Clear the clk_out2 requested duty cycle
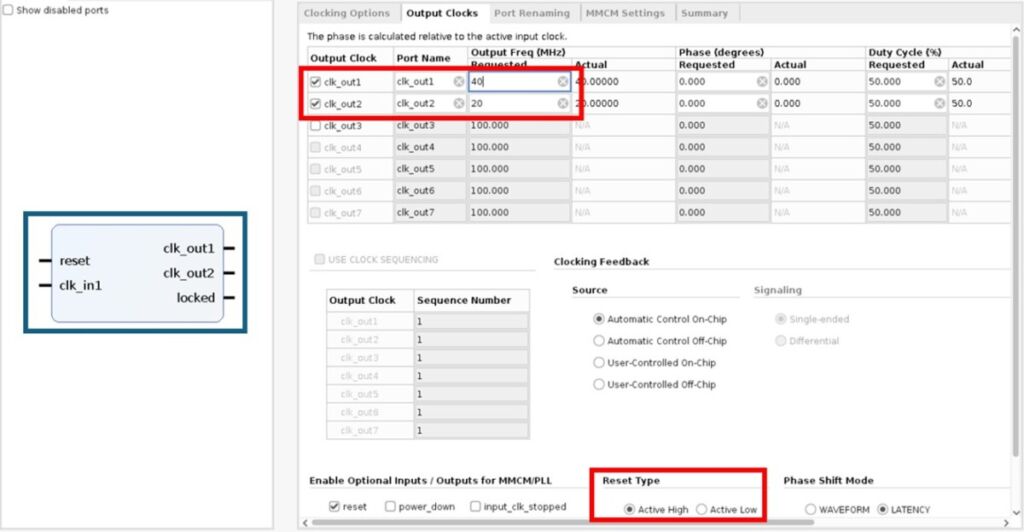1024x532 pixels. 940,103
